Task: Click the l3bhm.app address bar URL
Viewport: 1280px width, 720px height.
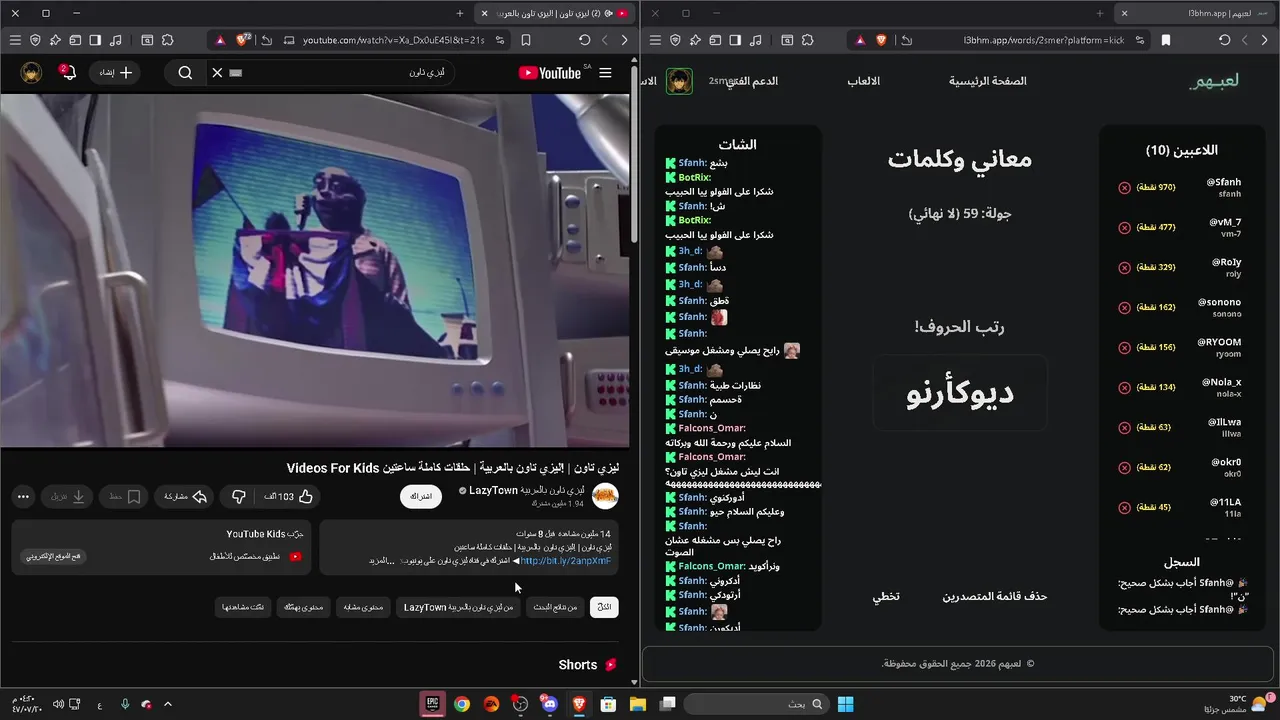Action: point(1044,40)
